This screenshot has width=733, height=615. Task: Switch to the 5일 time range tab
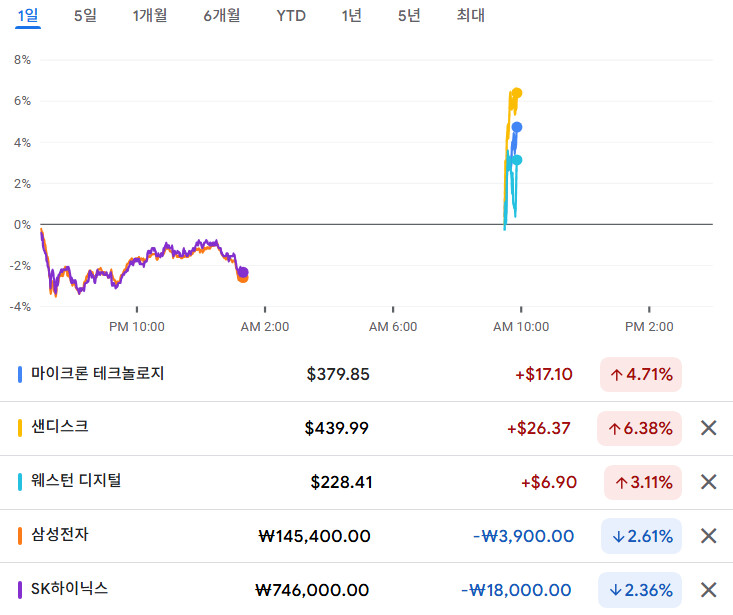point(85,16)
